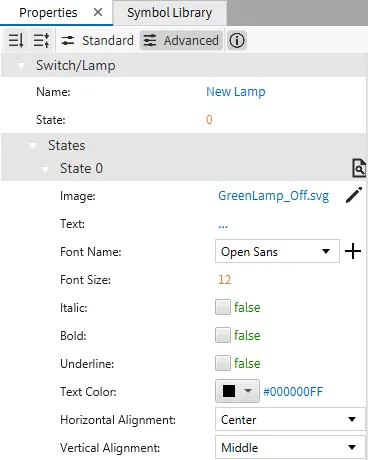The image size is (368, 460).
Task: Open the Vertical Alignment dropdown
Action: point(290,447)
